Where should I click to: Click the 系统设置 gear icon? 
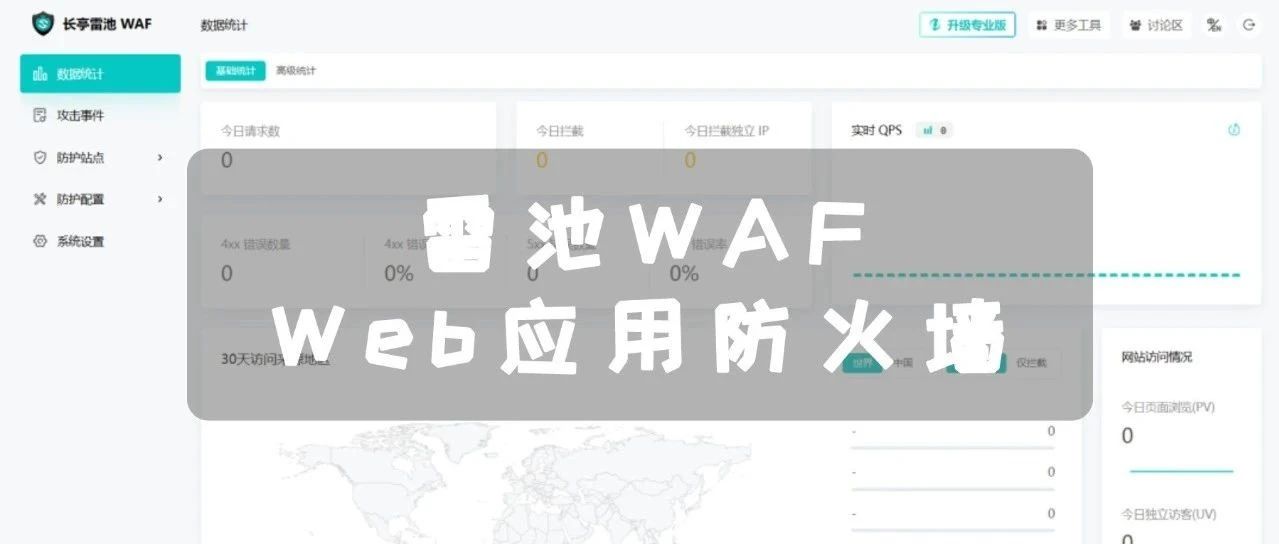pos(40,242)
